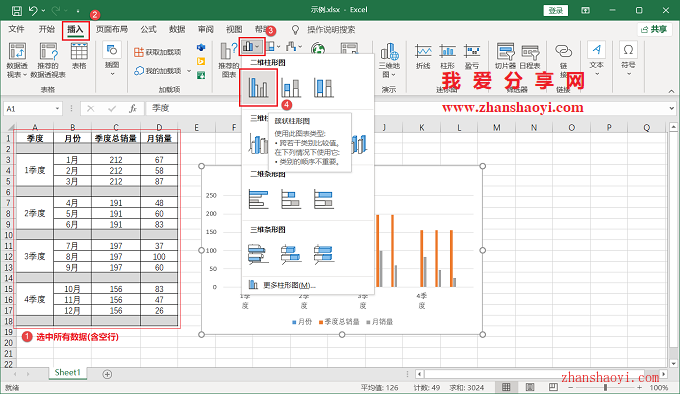Click the Undo arrow icon
Screen dimensions: 680x394
(x=33, y=10)
